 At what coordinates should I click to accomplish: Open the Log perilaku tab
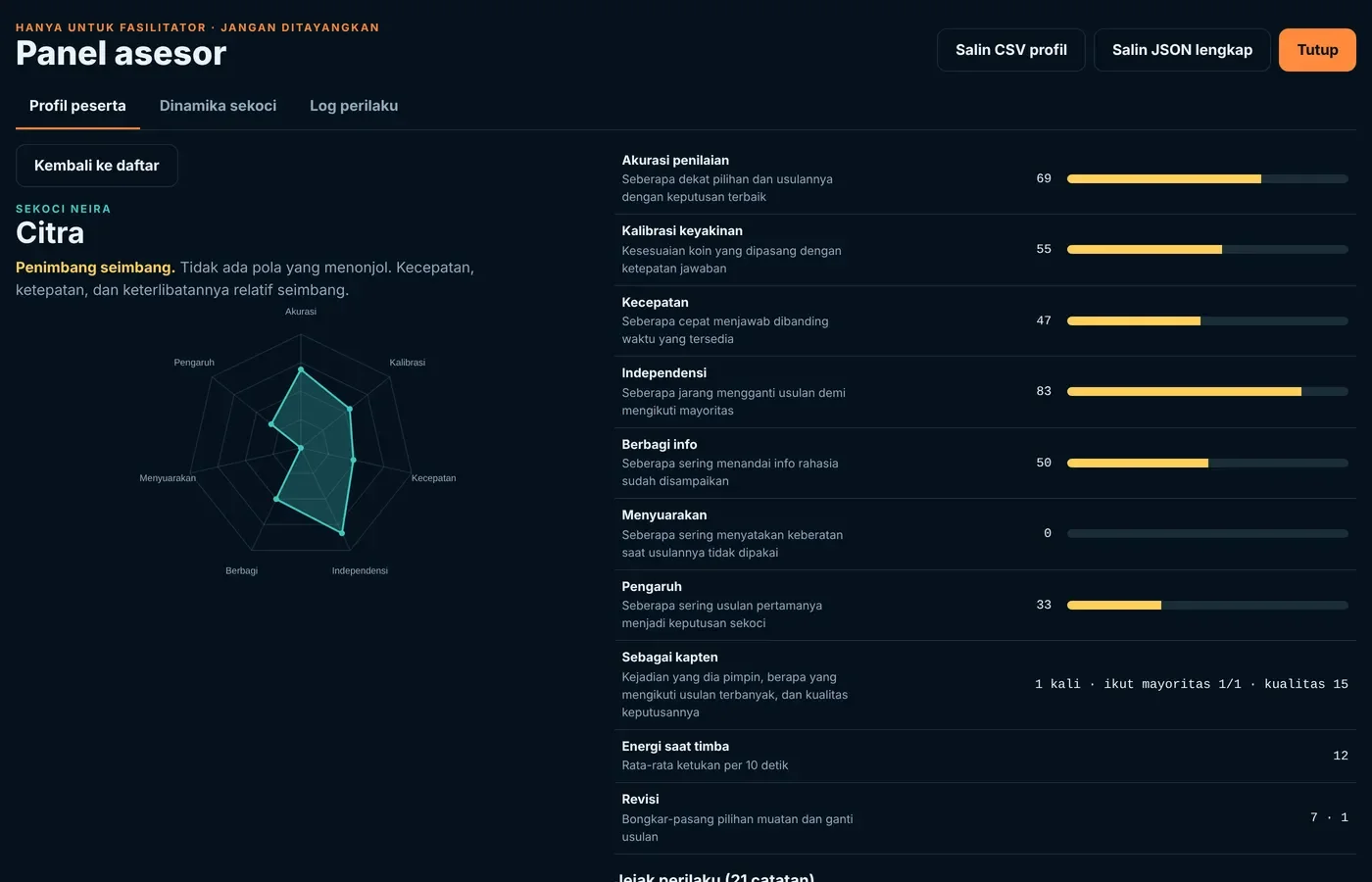354,106
